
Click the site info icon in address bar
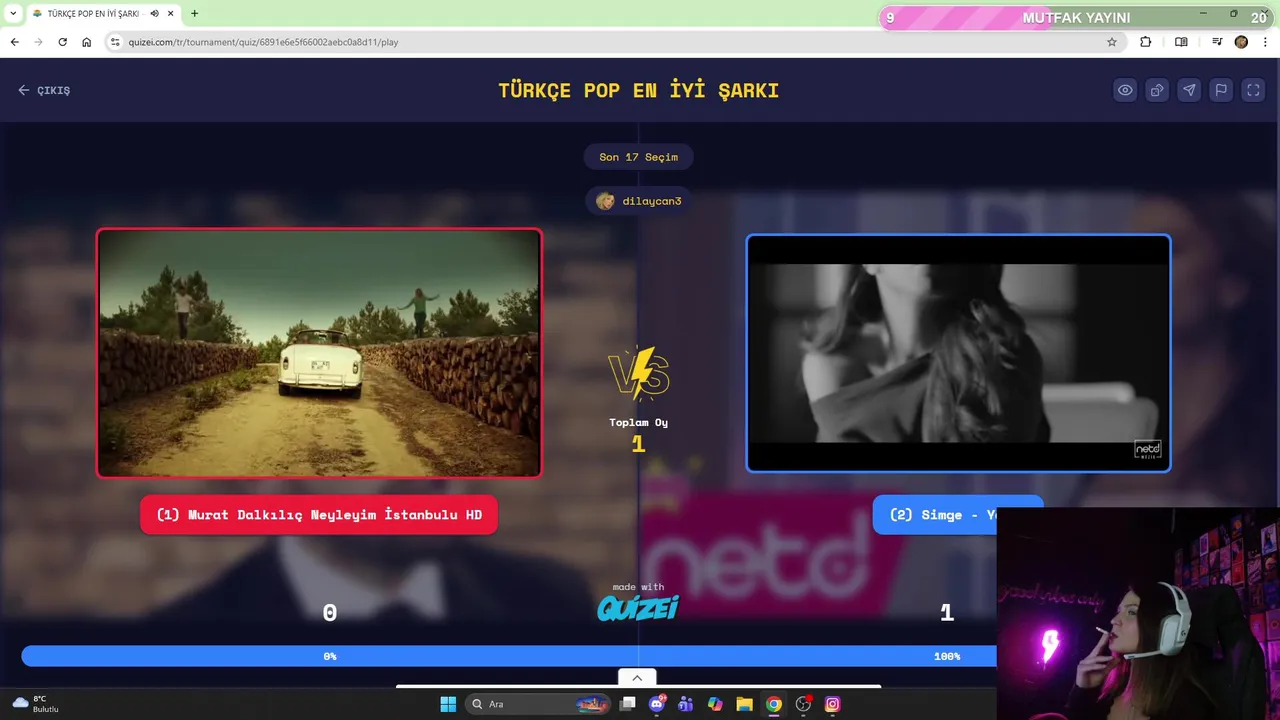click(x=115, y=42)
